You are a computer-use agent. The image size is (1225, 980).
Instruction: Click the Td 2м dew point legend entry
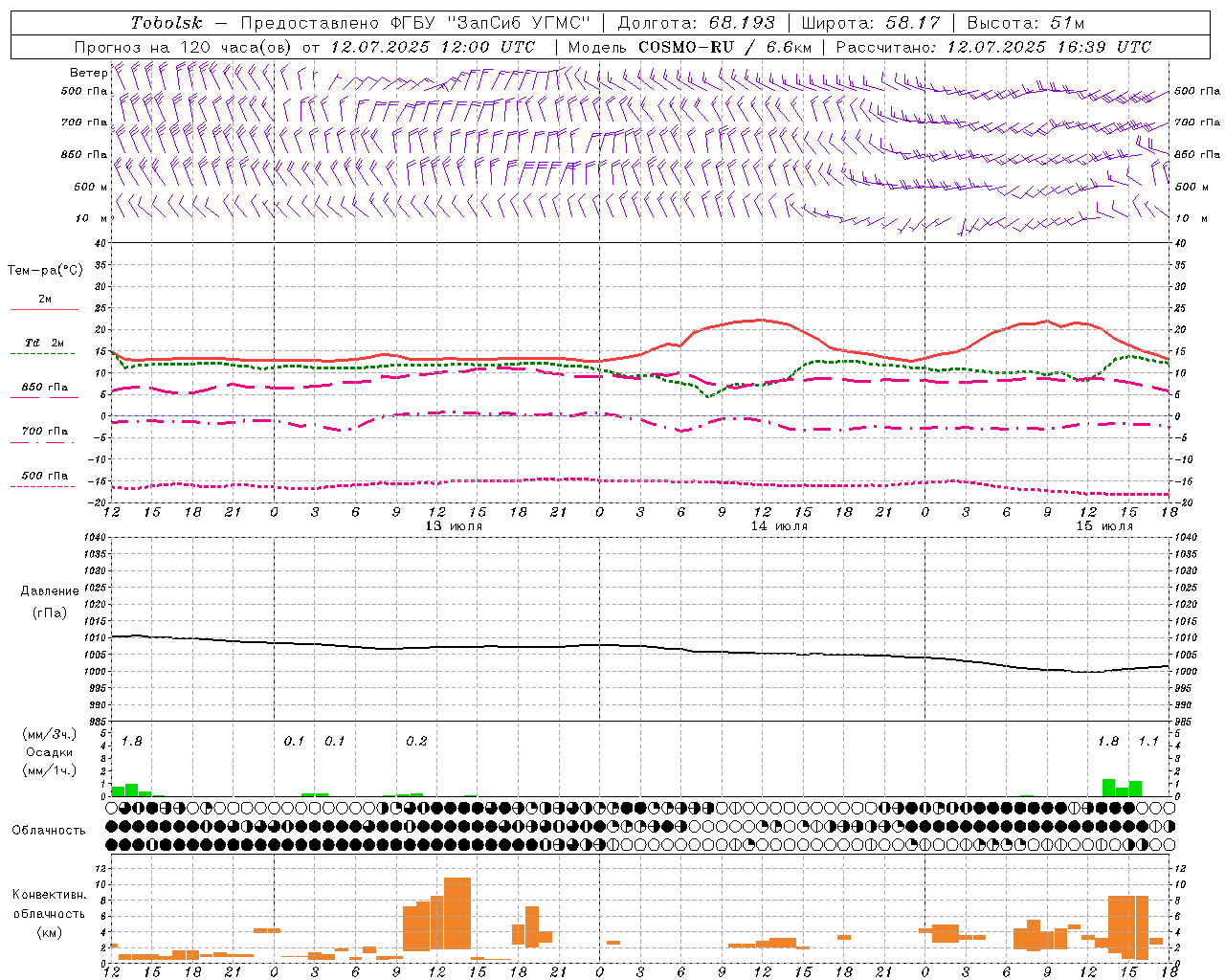[45, 343]
